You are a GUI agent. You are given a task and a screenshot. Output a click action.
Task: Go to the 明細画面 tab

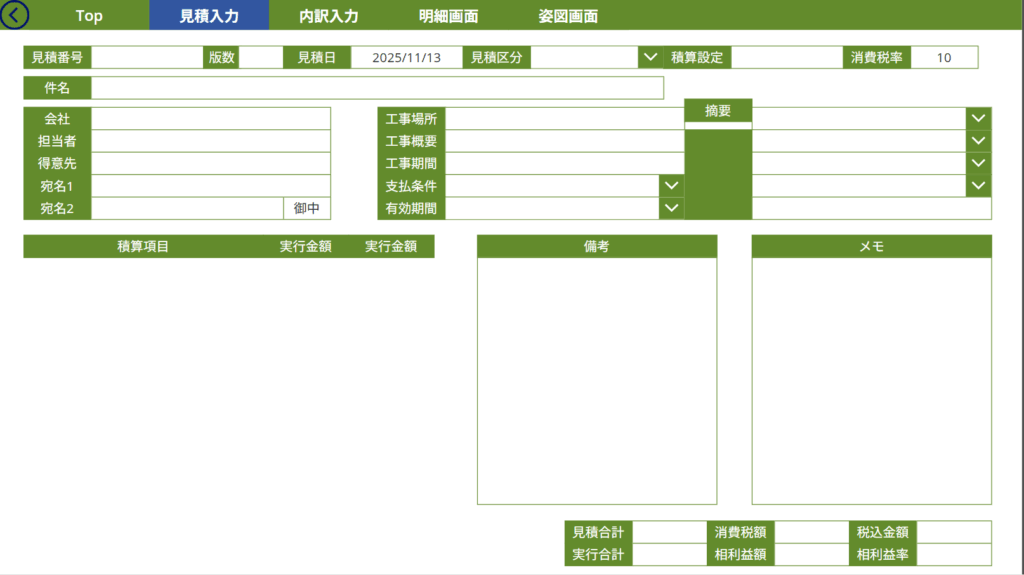coord(448,16)
